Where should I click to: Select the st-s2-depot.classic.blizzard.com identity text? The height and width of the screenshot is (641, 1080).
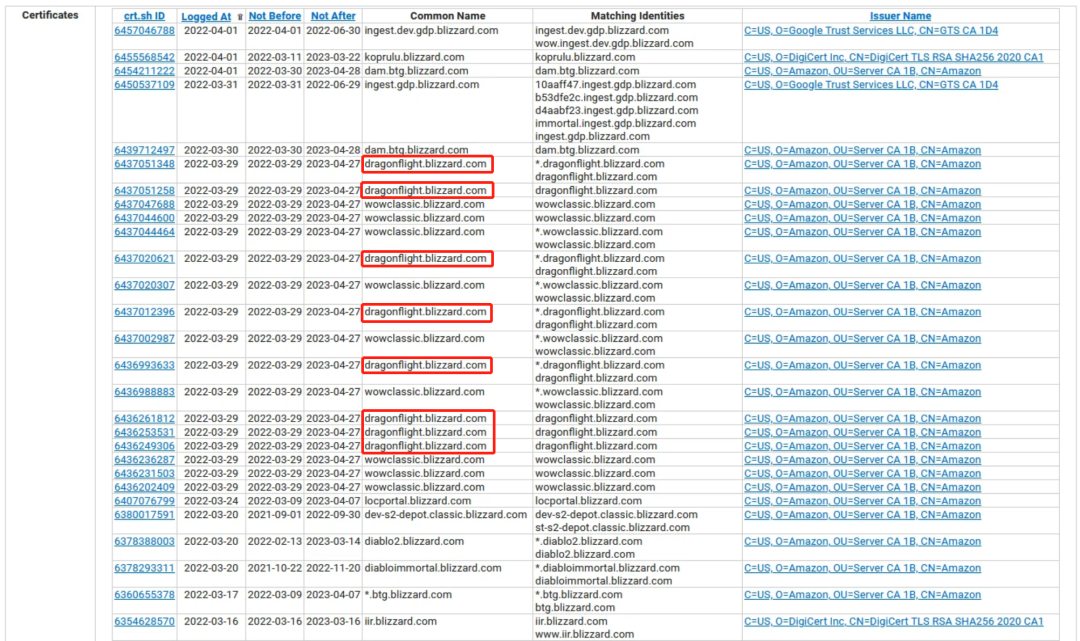(x=612, y=528)
